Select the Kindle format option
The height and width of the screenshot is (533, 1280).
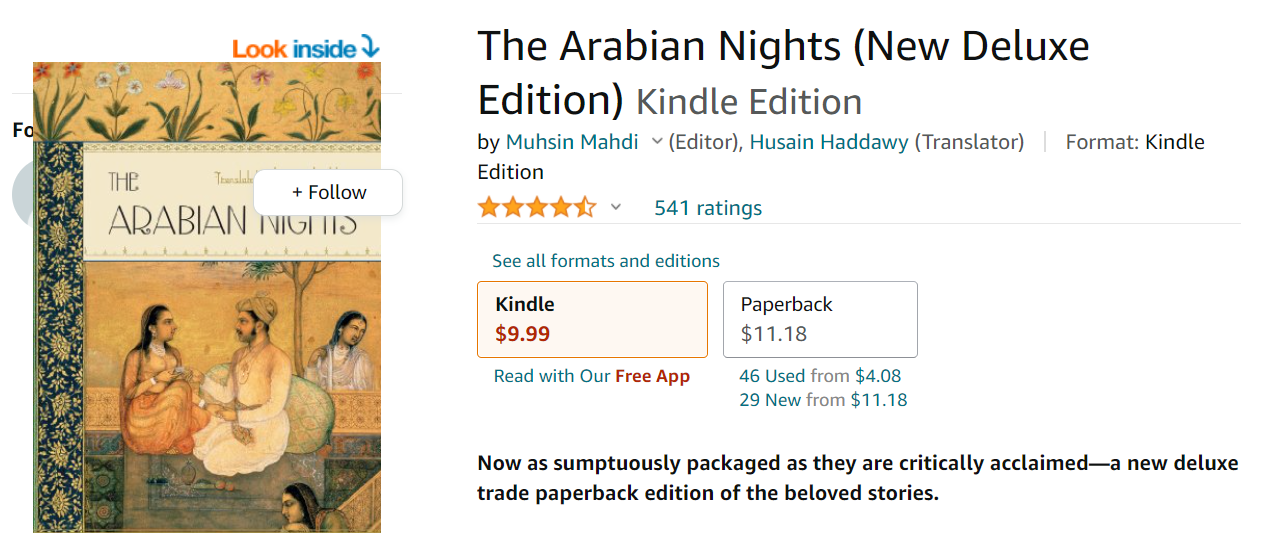pyautogui.click(x=592, y=319)
